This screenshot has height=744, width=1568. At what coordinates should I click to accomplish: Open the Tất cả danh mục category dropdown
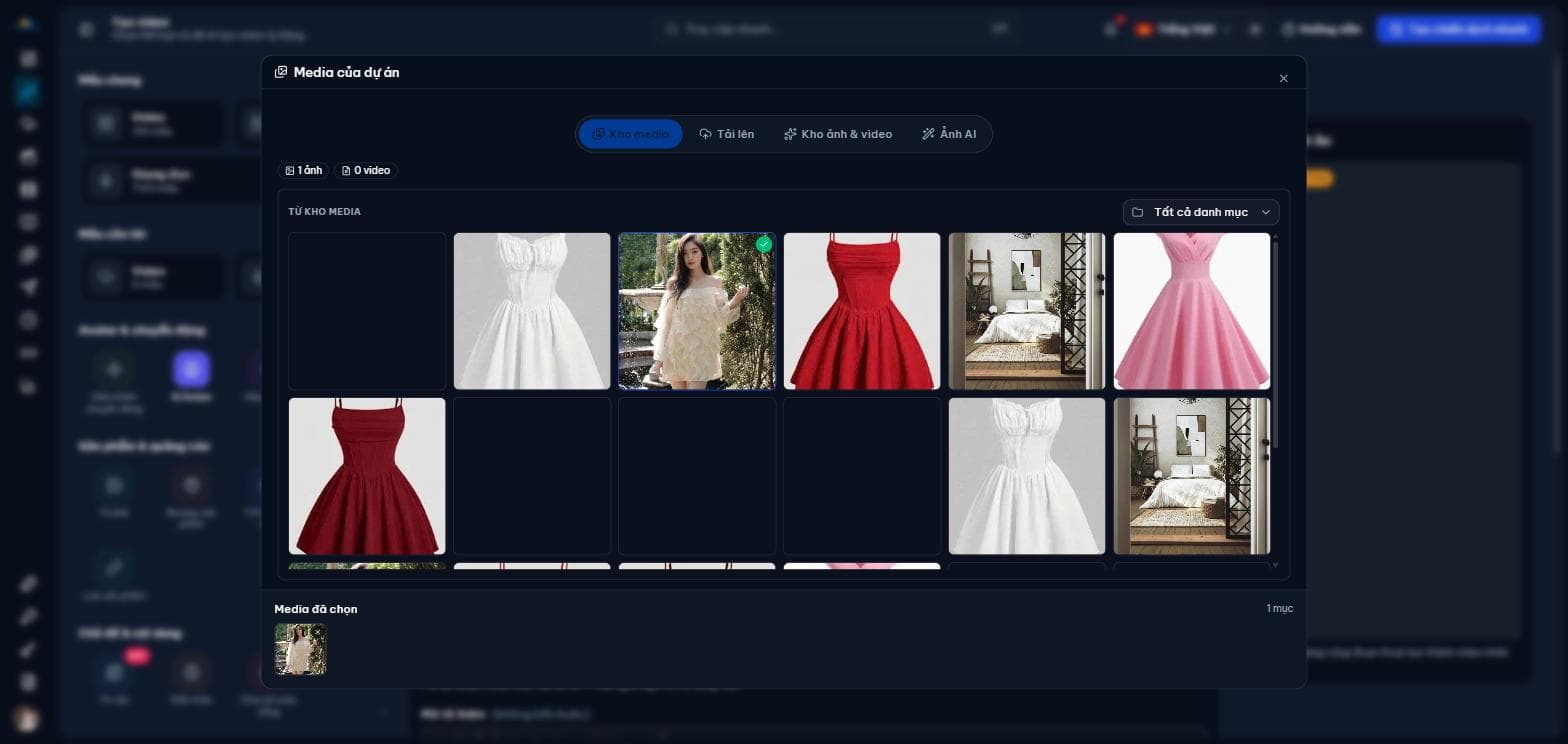(1201, 212)
